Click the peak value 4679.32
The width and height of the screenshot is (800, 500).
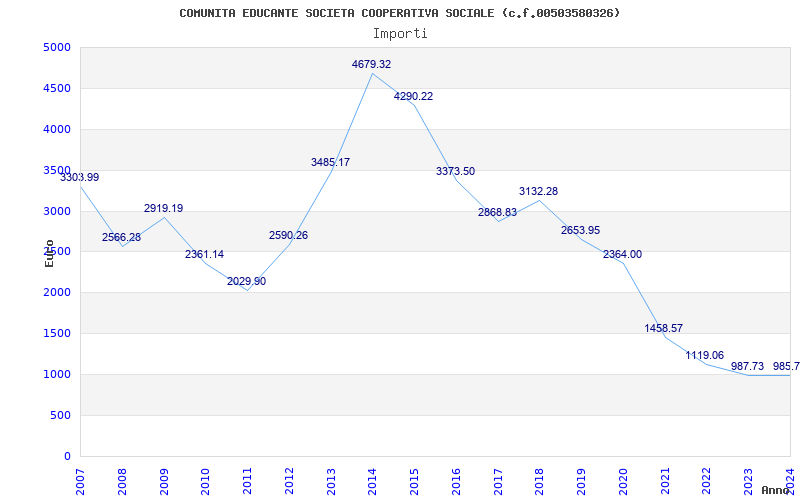coord(371,64)
